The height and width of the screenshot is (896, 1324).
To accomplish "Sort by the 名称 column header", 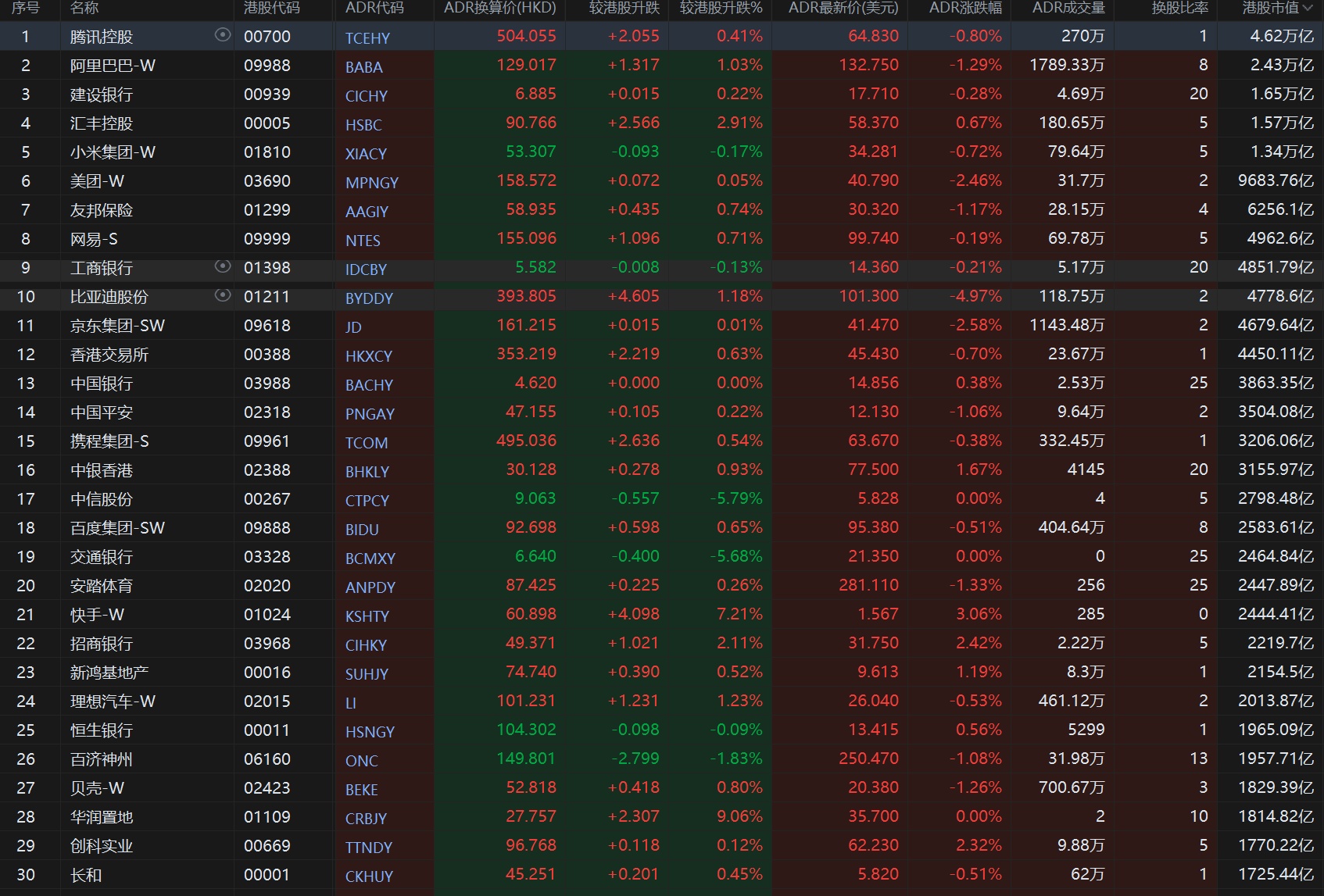I will pos(84,8).
